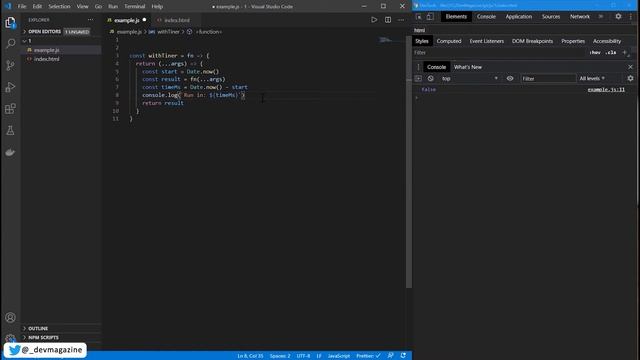Open console drawer more options menu

coord(418,67)
